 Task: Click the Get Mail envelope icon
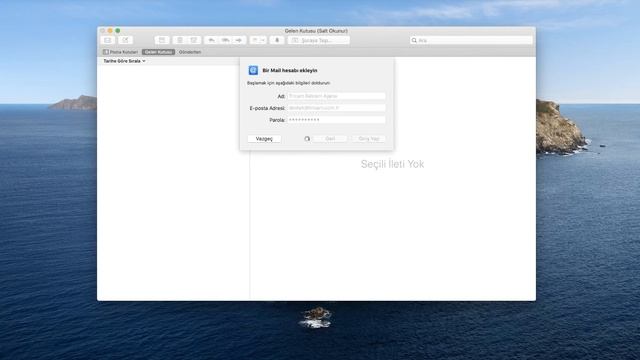coord(108,40)
